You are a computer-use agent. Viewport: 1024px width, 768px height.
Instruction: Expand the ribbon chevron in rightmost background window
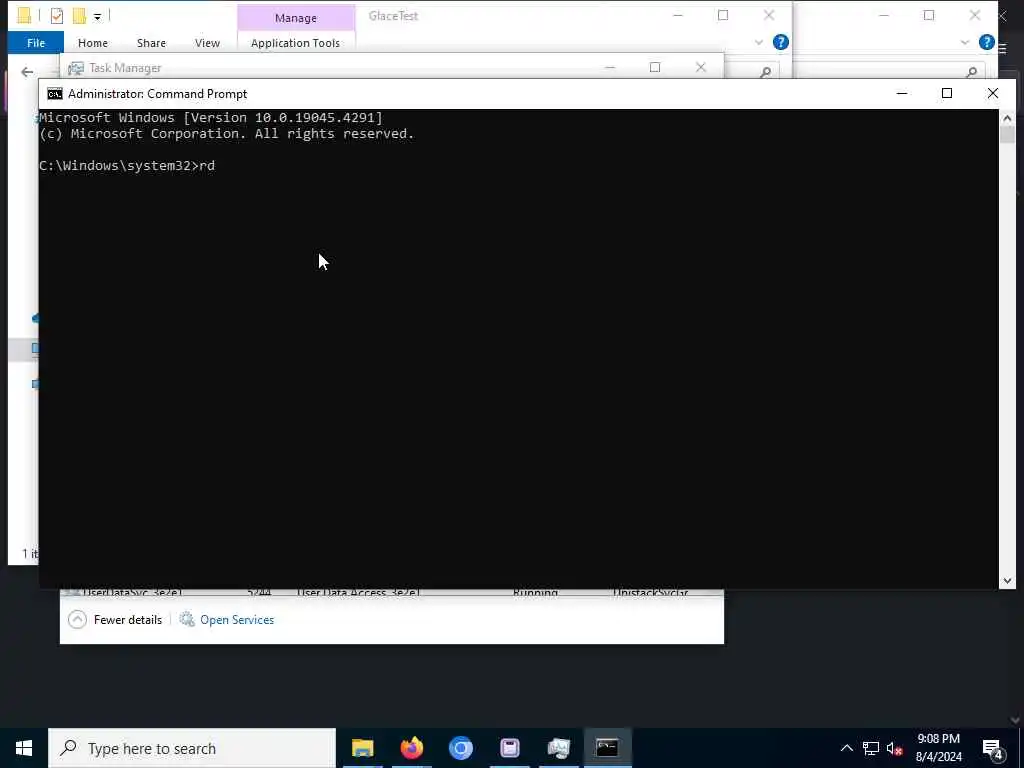(x=965, y=42)
